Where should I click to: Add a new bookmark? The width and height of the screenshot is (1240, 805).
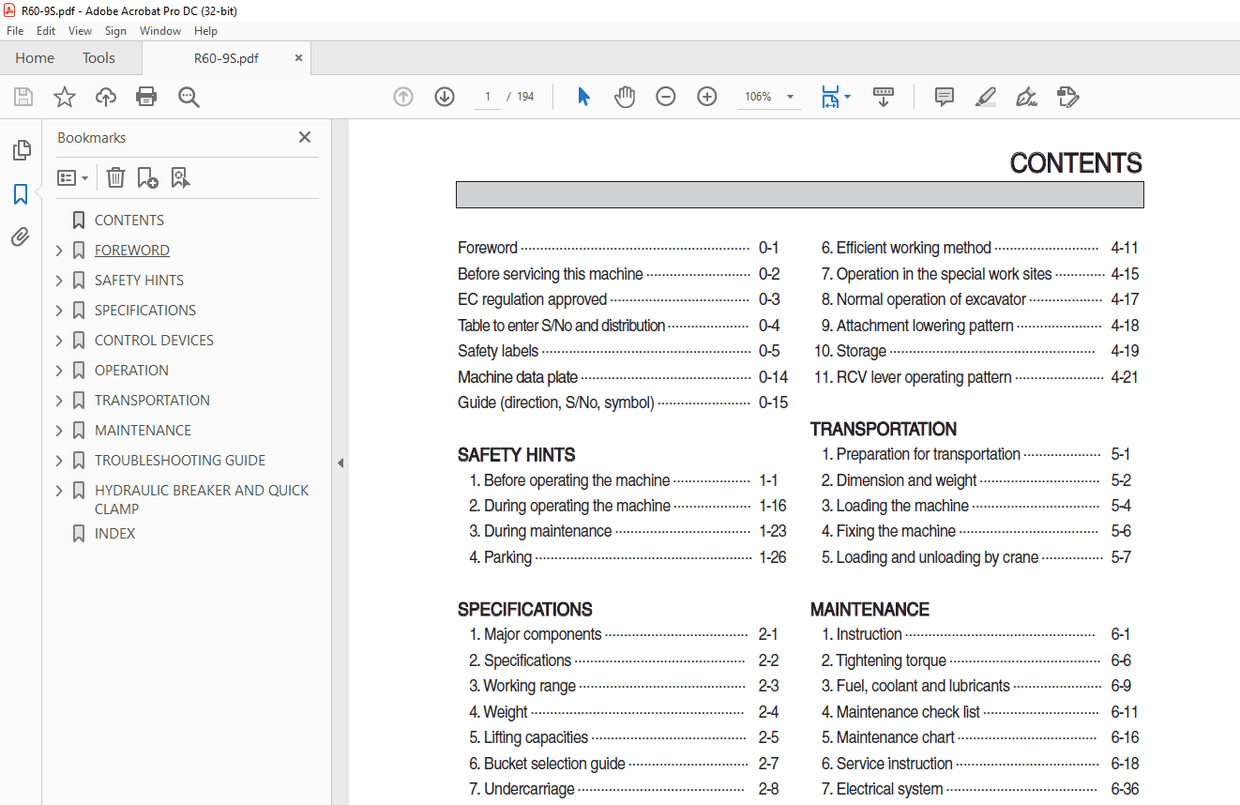coord(148,177)
